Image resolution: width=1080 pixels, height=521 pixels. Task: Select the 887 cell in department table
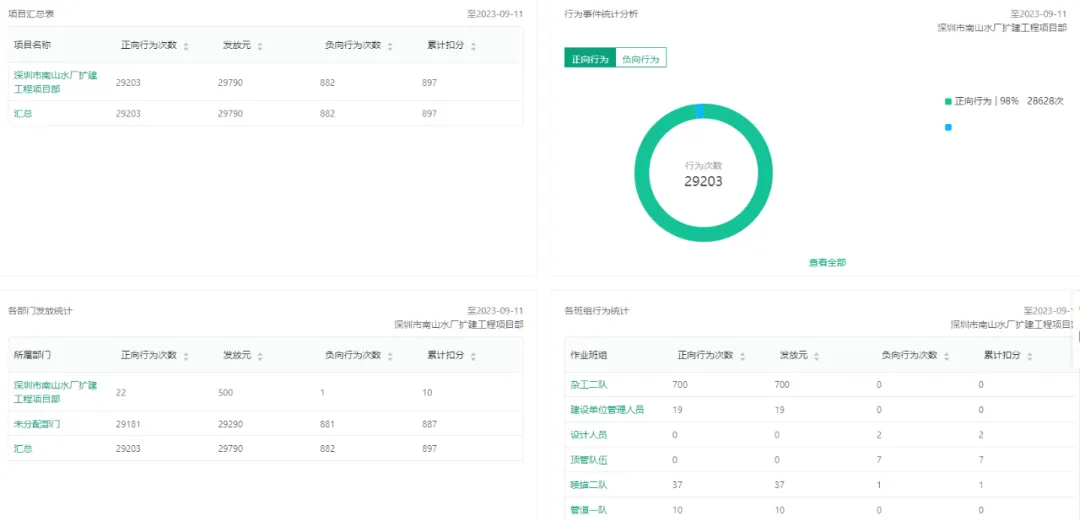tap(429, 425)
